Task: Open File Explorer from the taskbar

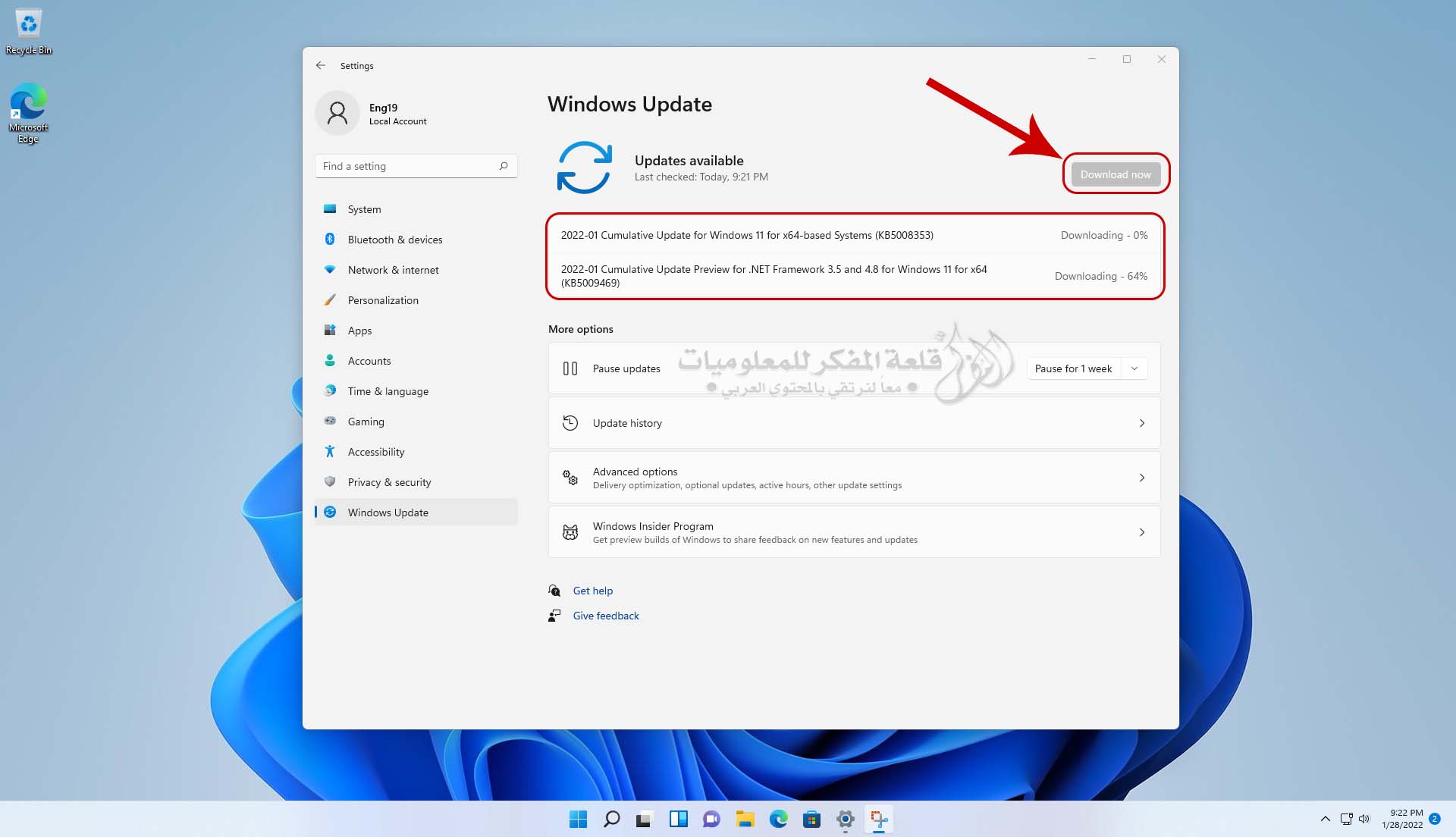Action: (x=745, y=819)
